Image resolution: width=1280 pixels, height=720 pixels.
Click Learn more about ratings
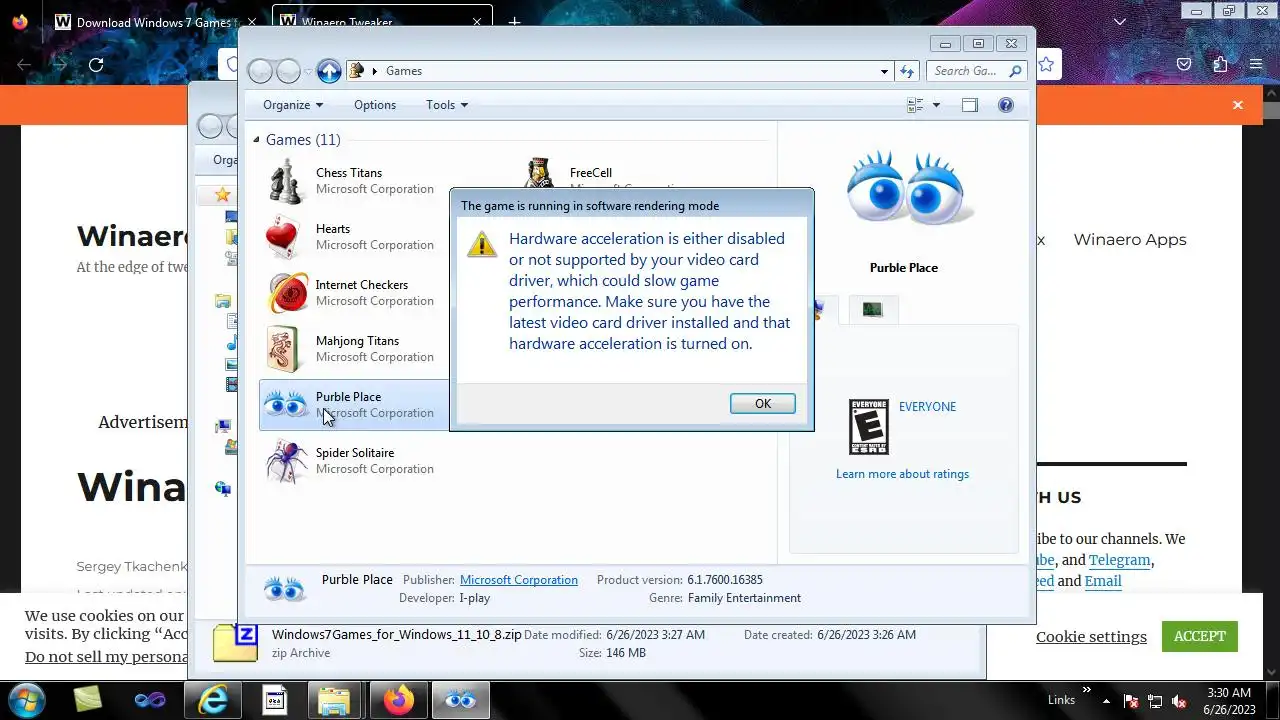[902, 474]
